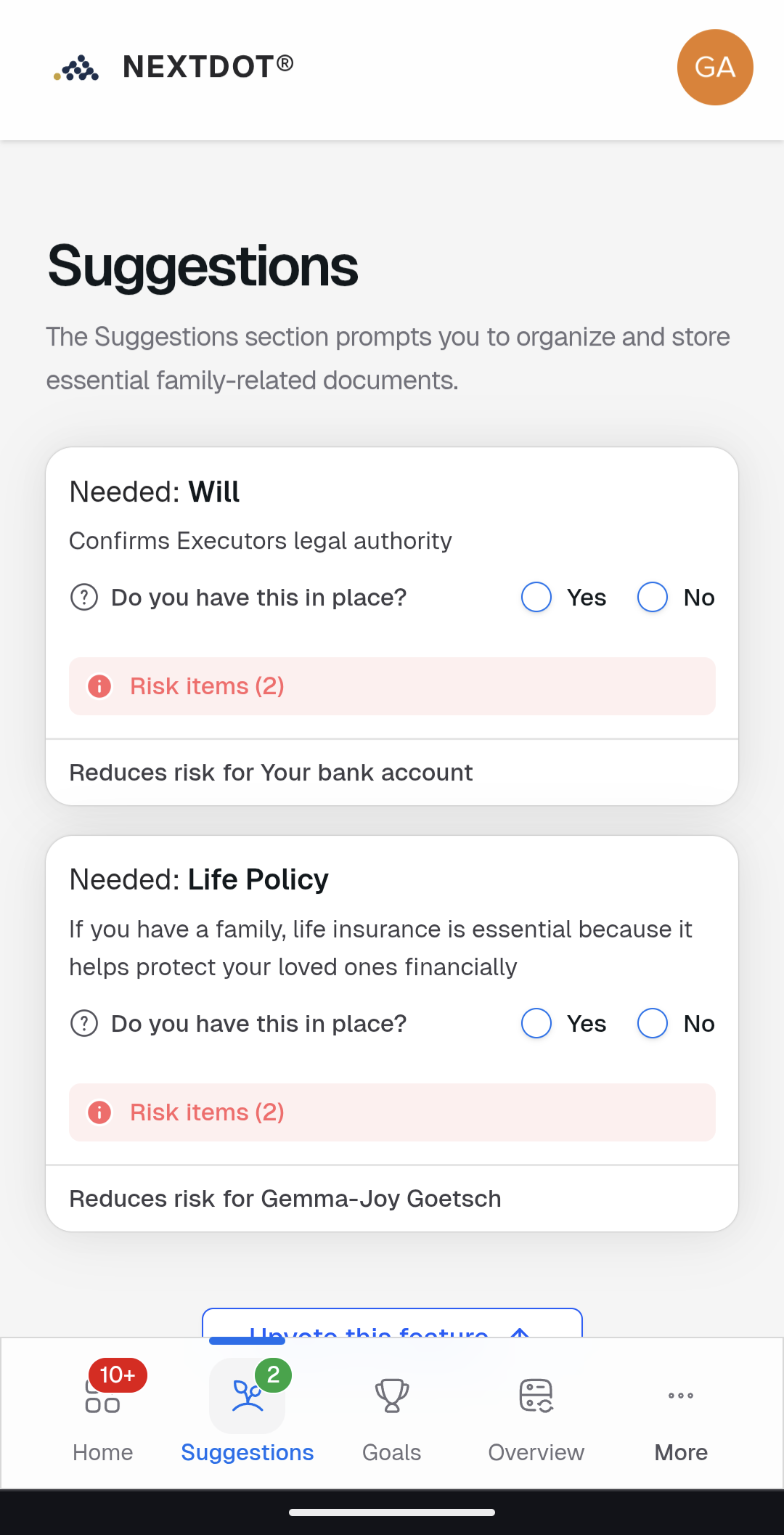Open the More options dots
784x1535 pixels.
(680, 1396)
